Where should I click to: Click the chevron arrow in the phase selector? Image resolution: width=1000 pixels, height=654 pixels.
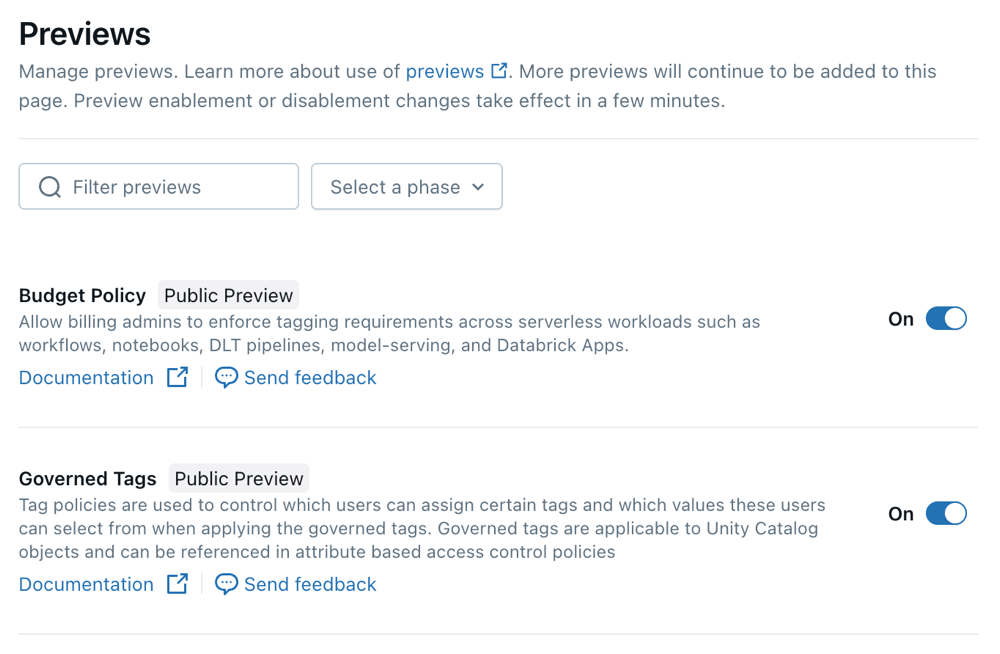point(478,187)
